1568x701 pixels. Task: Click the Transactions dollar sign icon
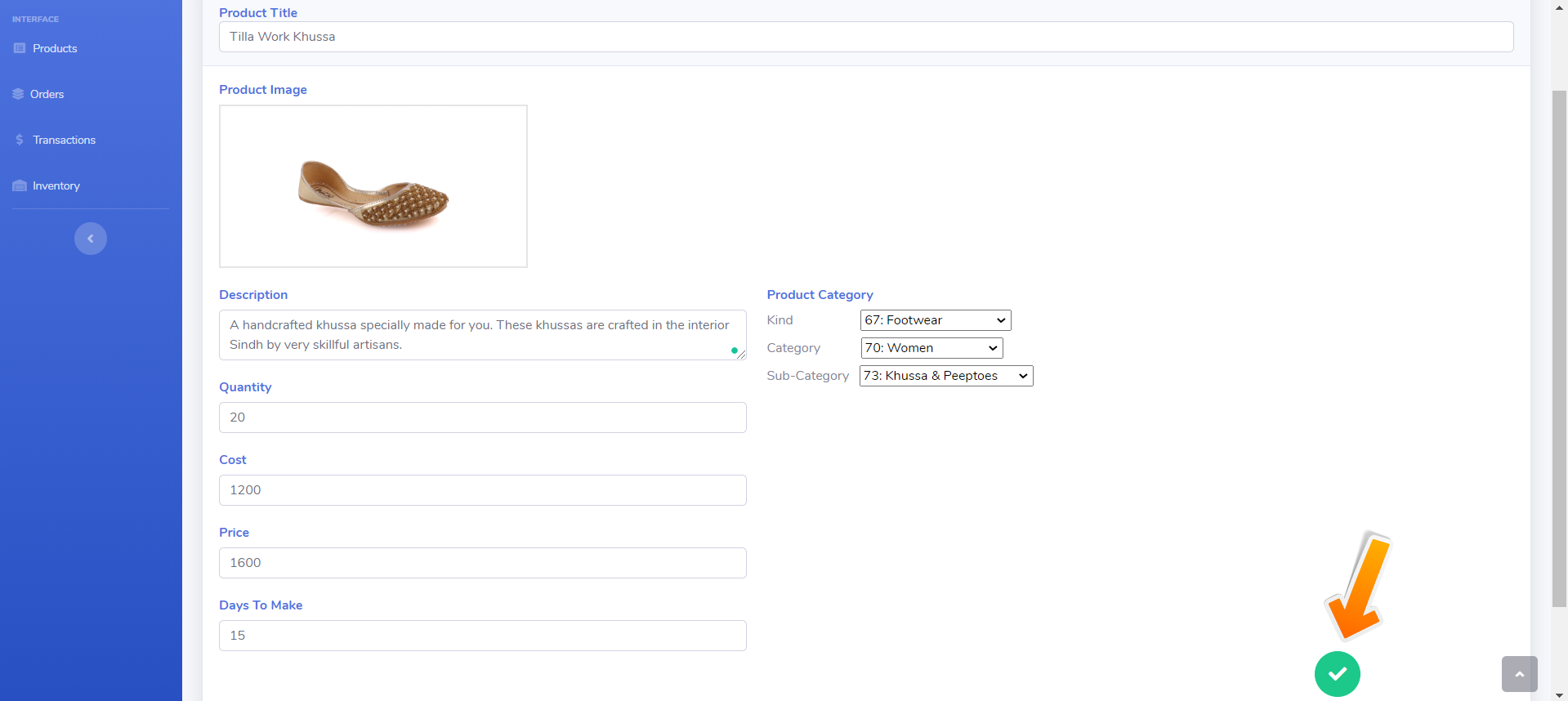pyautogui.click(x=20, y=140)
